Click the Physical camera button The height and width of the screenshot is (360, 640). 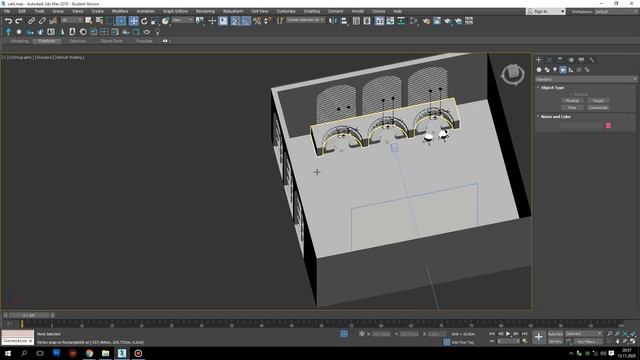(572, 100)
